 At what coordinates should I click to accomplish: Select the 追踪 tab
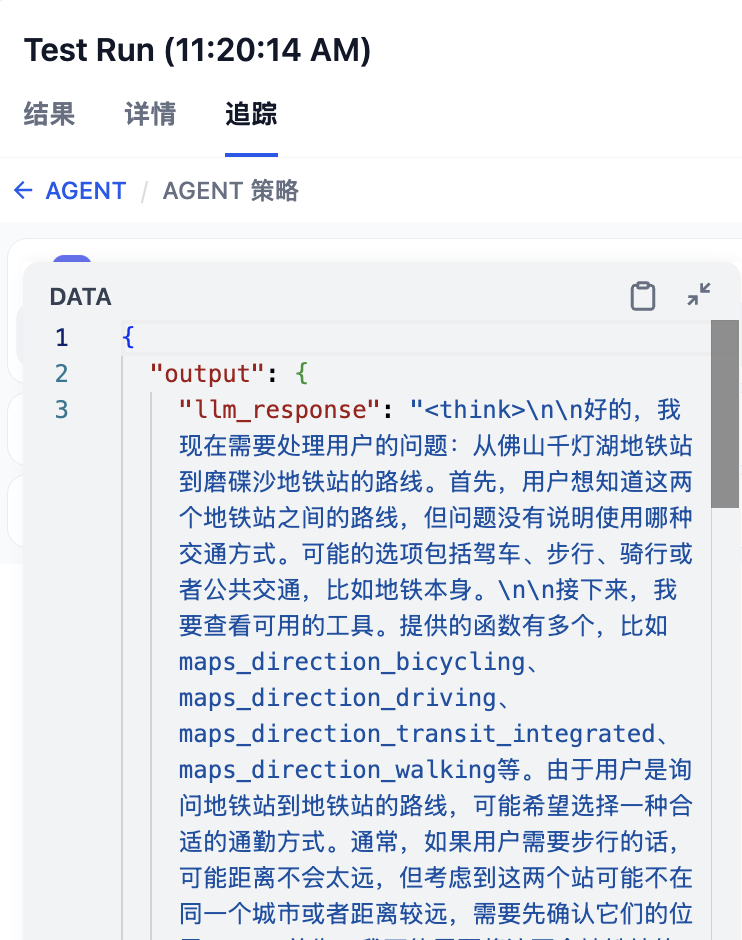[251, 113]
